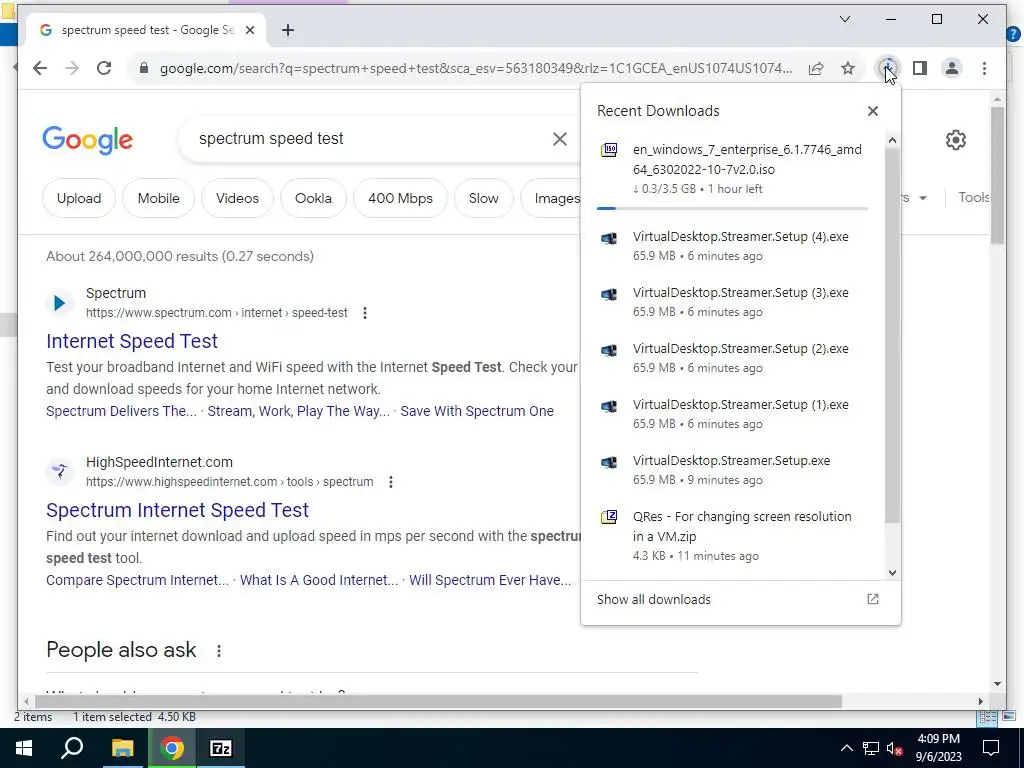Open VirtualDesktop.Streamer.Setup (1).exe download
This screenshot has height=768, width=1024.
point(733,414)
